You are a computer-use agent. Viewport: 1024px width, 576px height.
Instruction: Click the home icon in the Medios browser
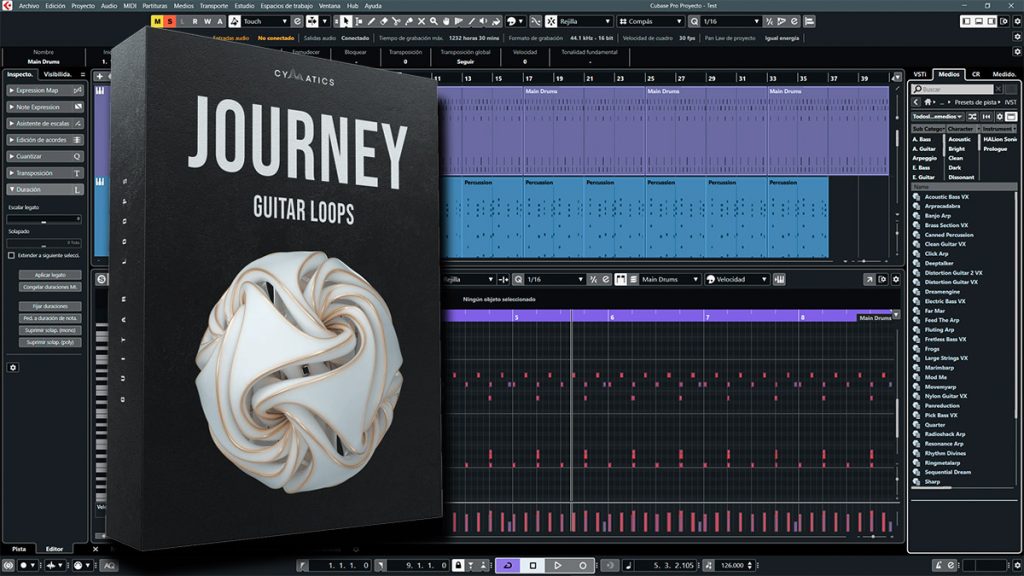point(928,102)
